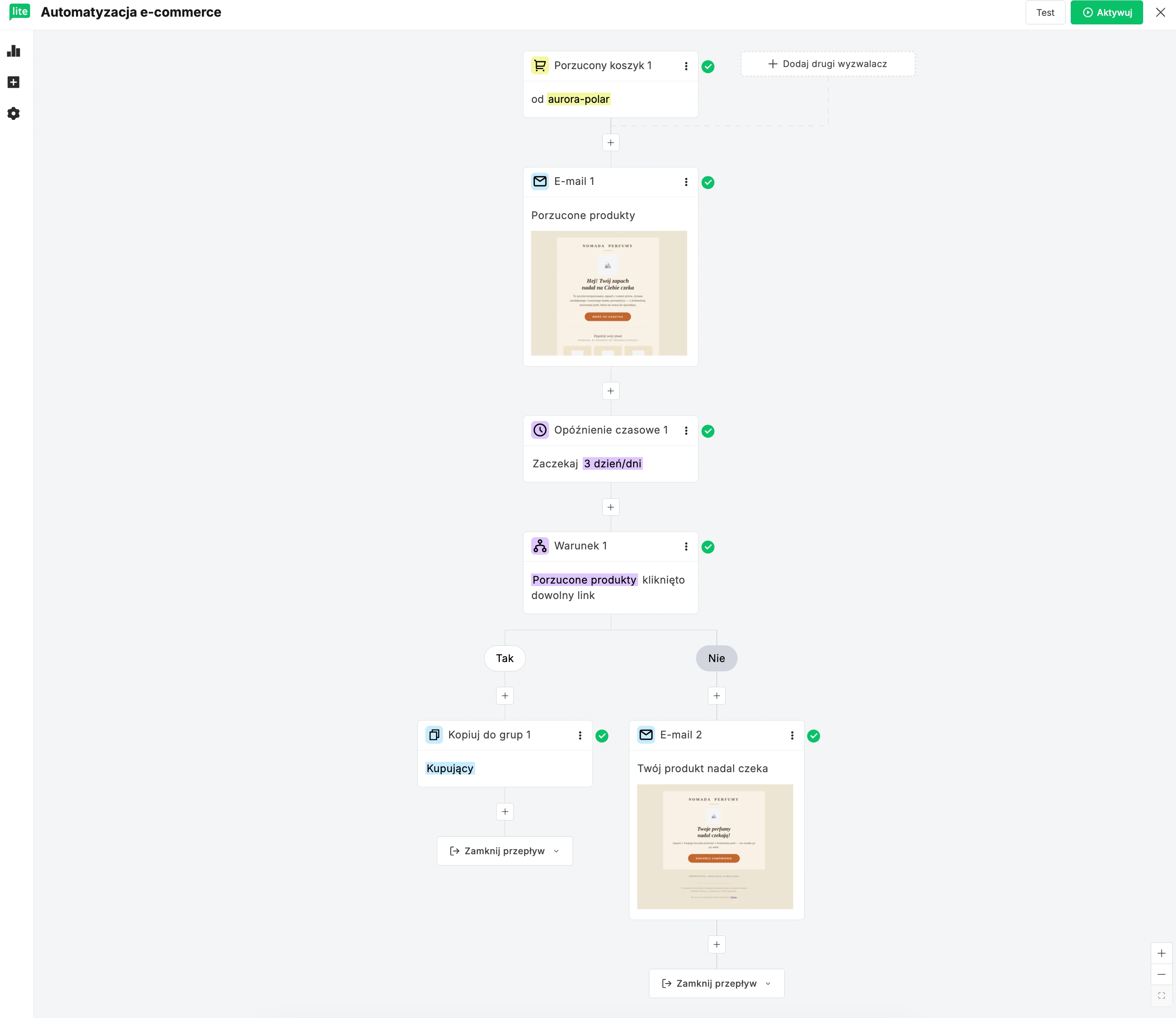
Task: Click green checkmark beside Warunek 1
Action: click(708, 547)
